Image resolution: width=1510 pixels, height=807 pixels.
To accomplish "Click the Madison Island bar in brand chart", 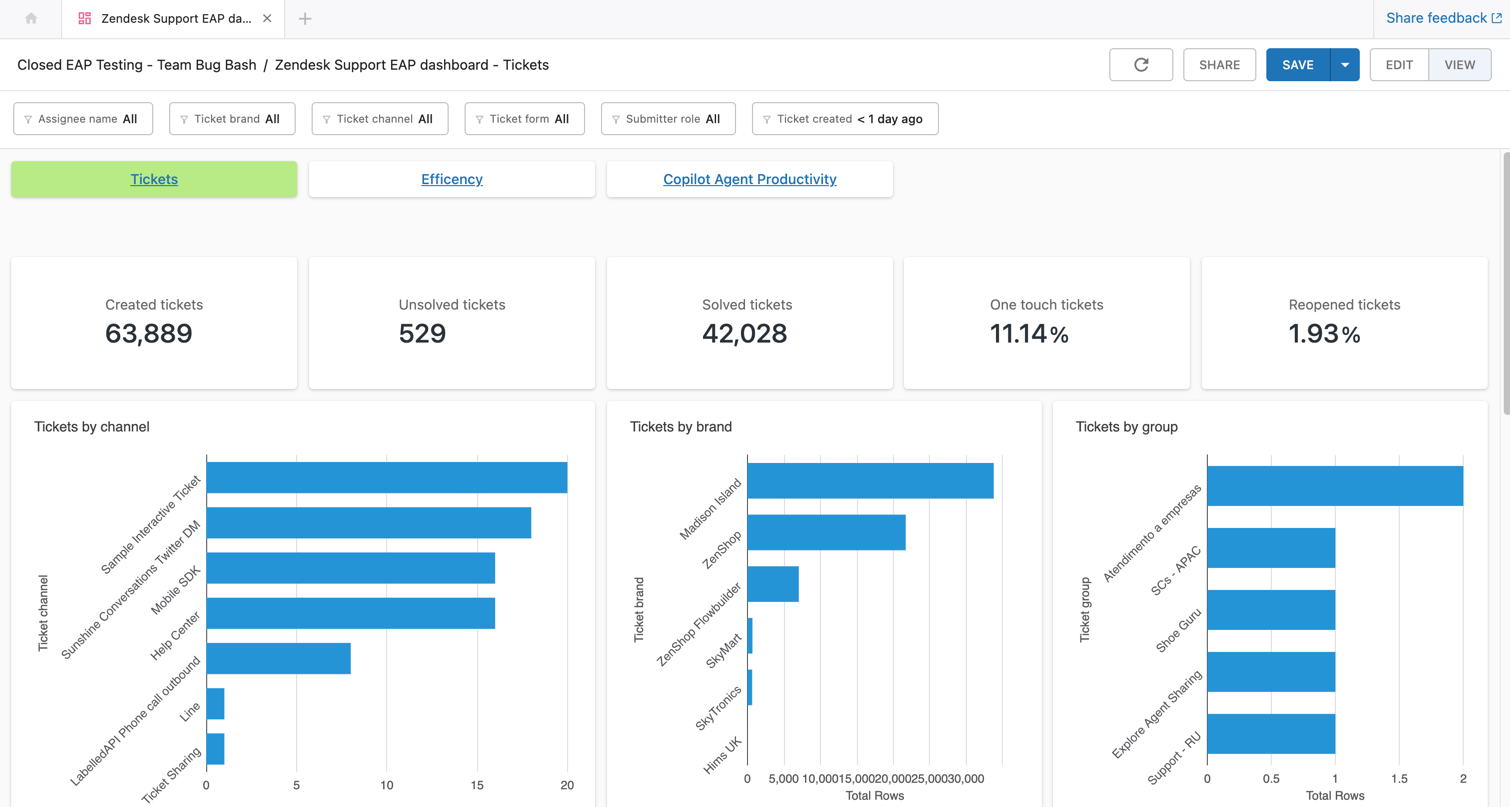I will pyautogui.click(x=870, y=481).
